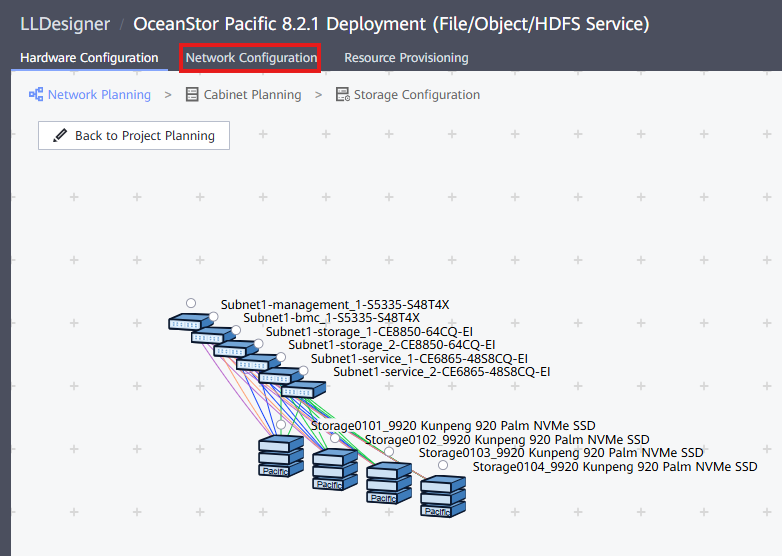Click the Storage Configuration icon
The image size is (782, 556).
click(x=343, y=94)
